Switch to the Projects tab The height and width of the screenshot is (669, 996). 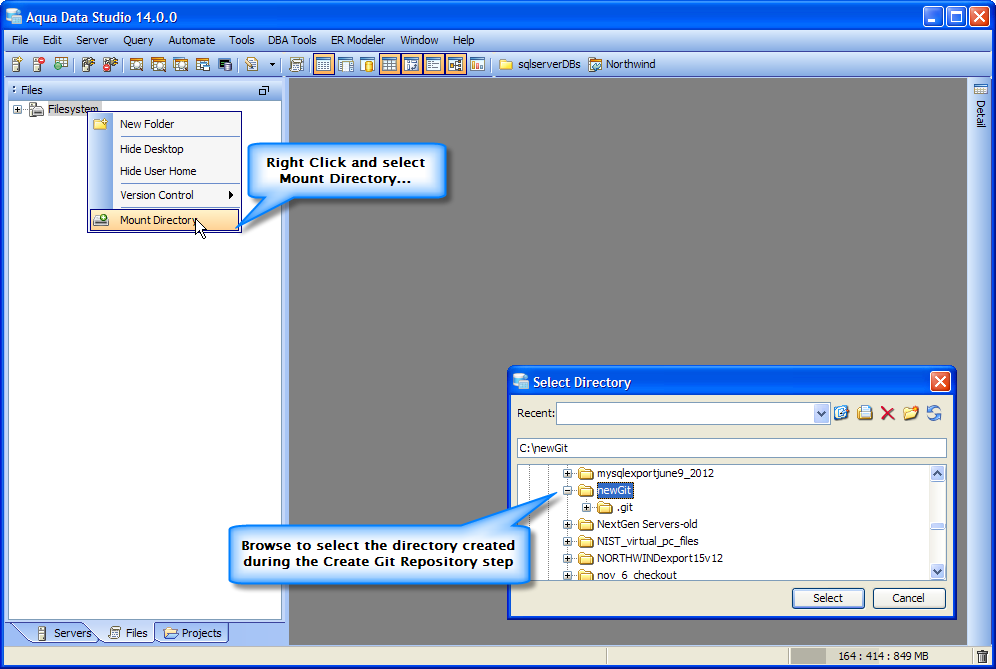[192, 633]
